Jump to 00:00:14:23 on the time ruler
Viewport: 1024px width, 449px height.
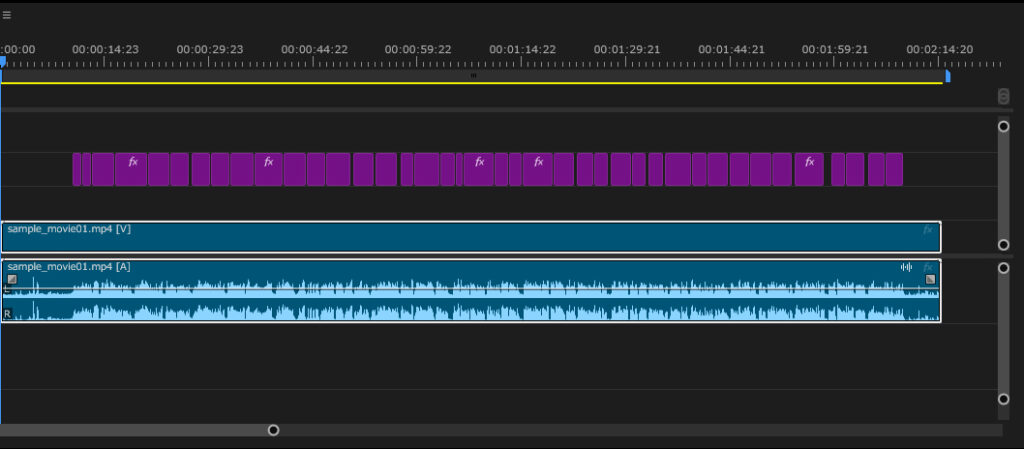click(x=105, y=50)
